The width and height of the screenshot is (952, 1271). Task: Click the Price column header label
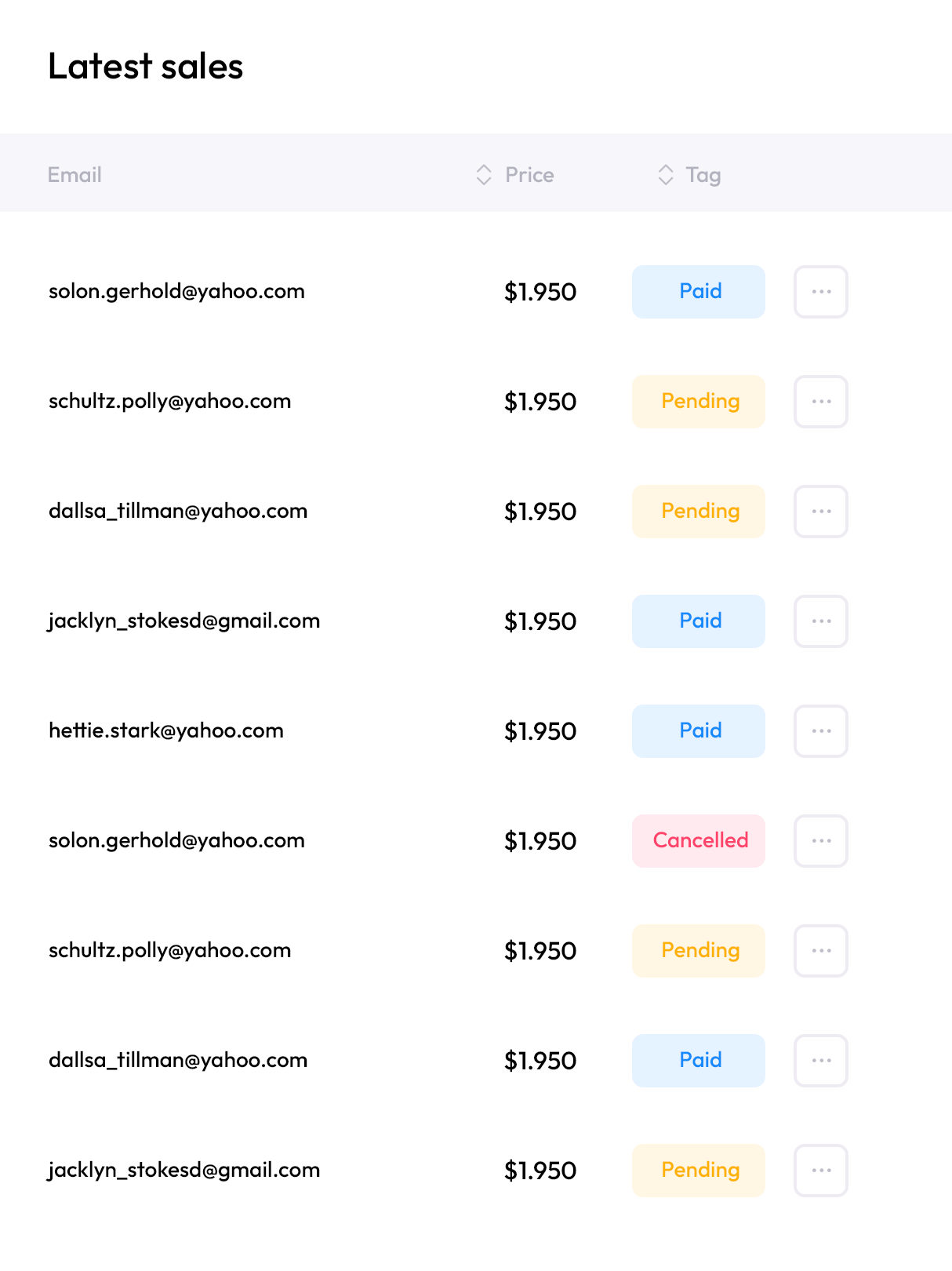click(529, 175)
